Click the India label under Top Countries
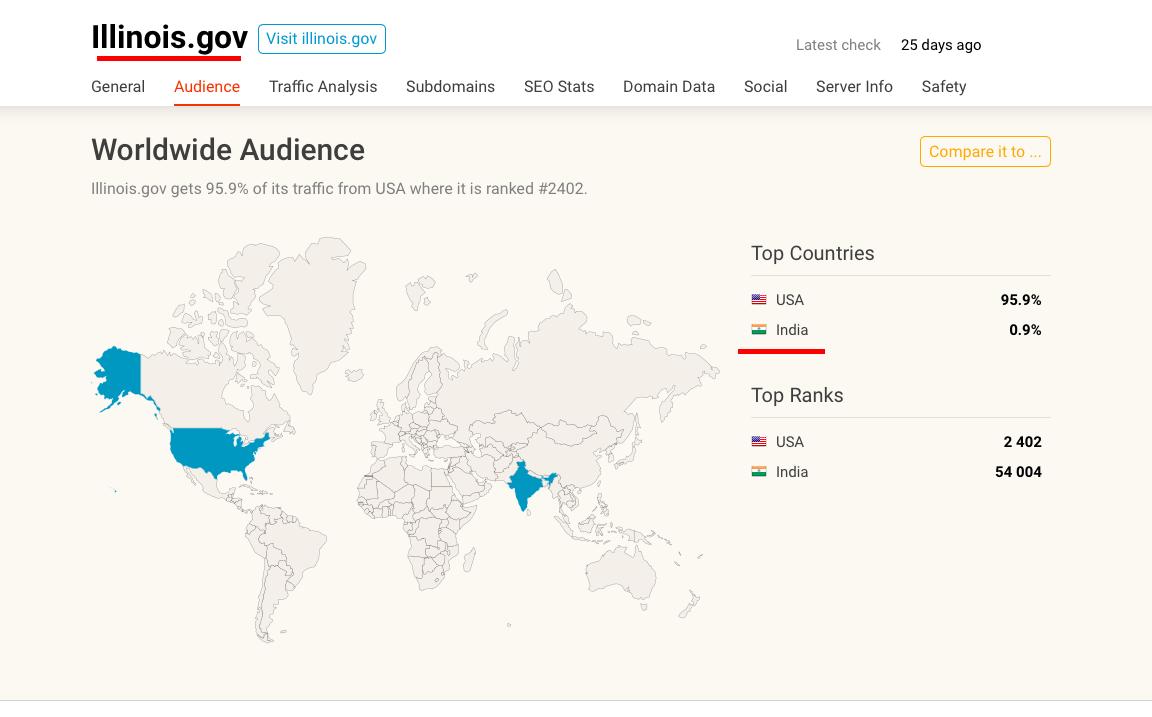 click(x=792, y=330)
